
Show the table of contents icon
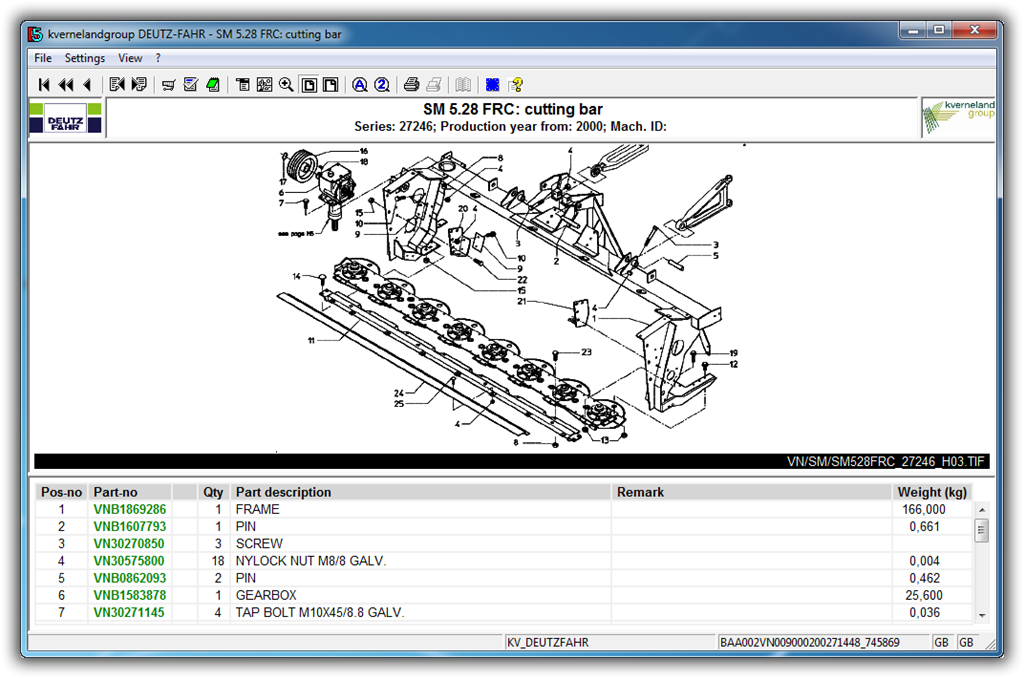click(x=242, y=84)
